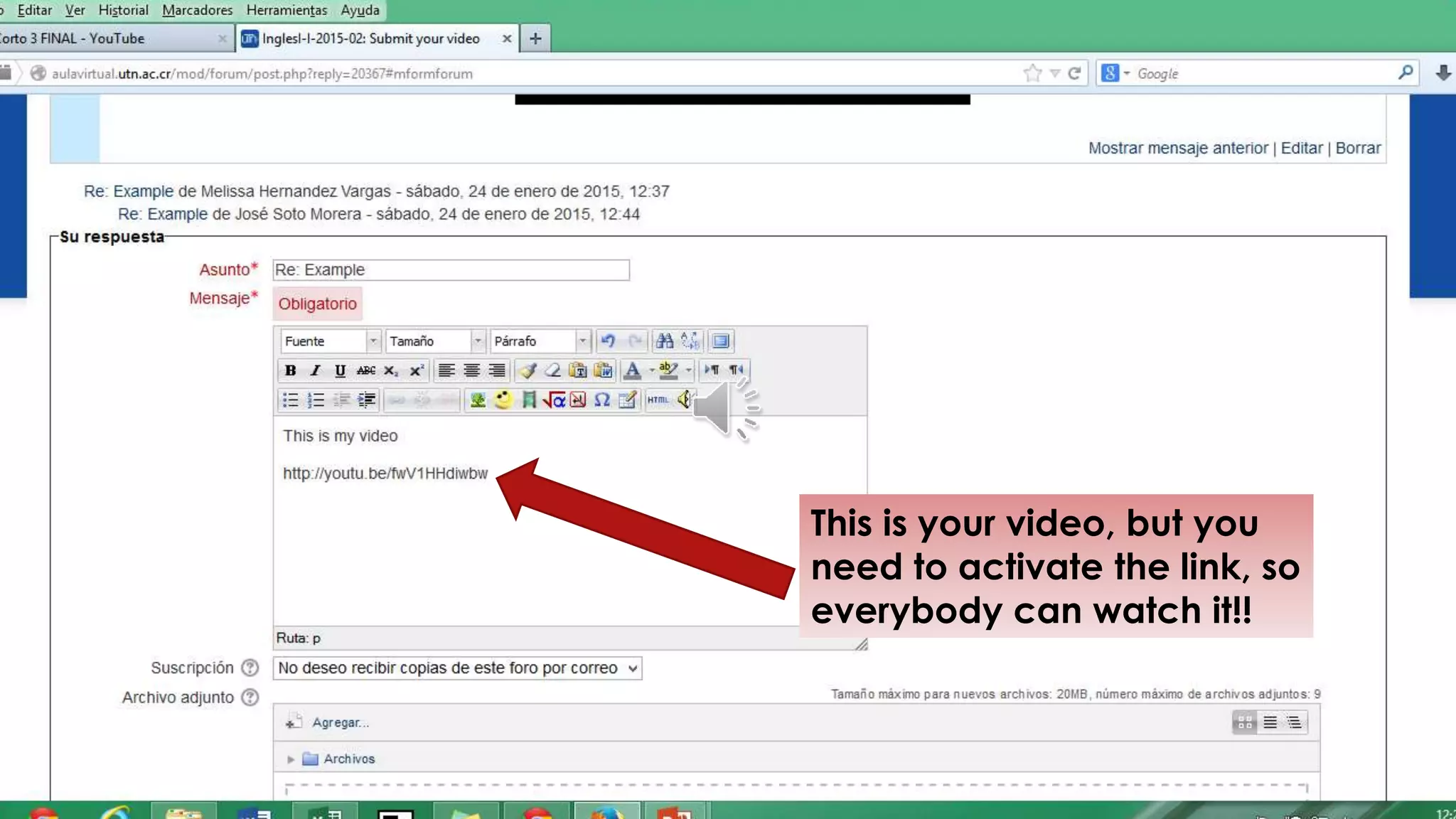The width and height of the screenshot is (1456, 819).
Task: Insert a table into the message
Action: pyautogui.click(x=627, y=400)
